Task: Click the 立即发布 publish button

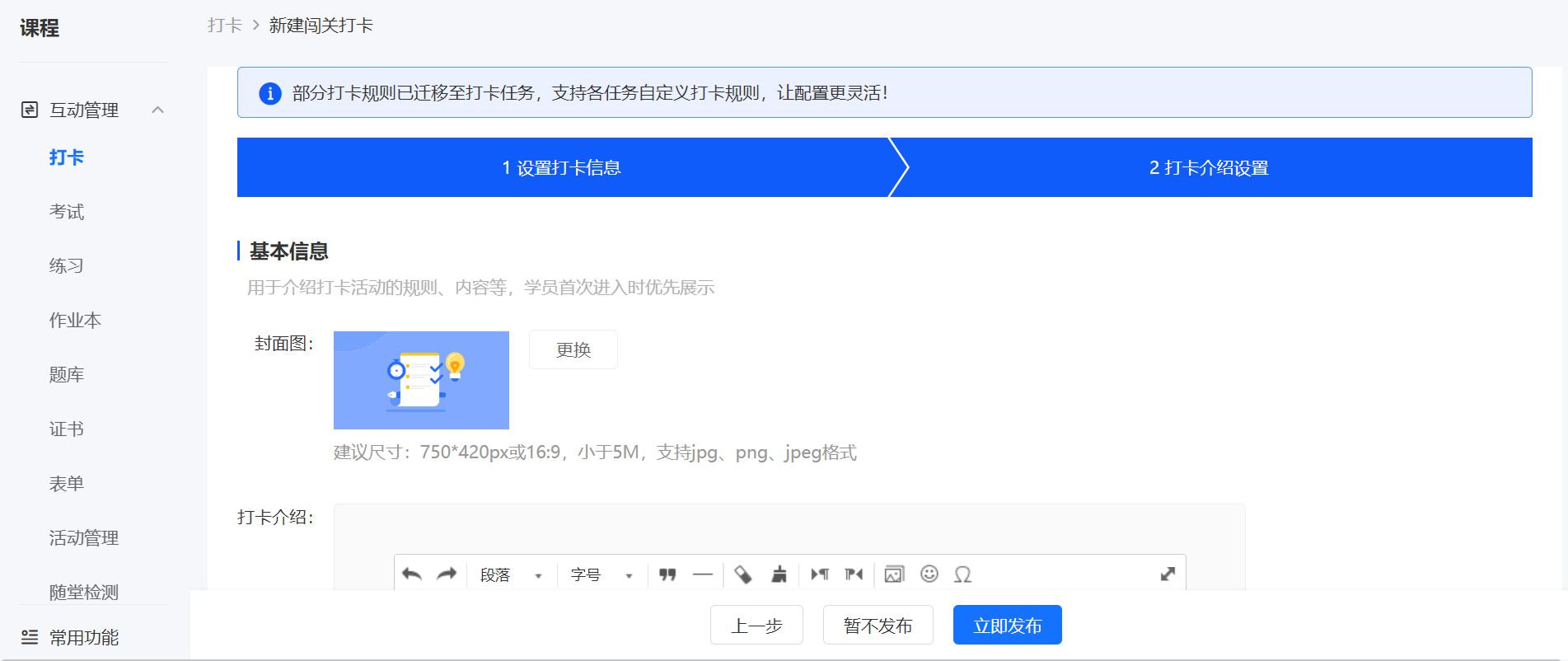Action: [x=1008, y=625]
